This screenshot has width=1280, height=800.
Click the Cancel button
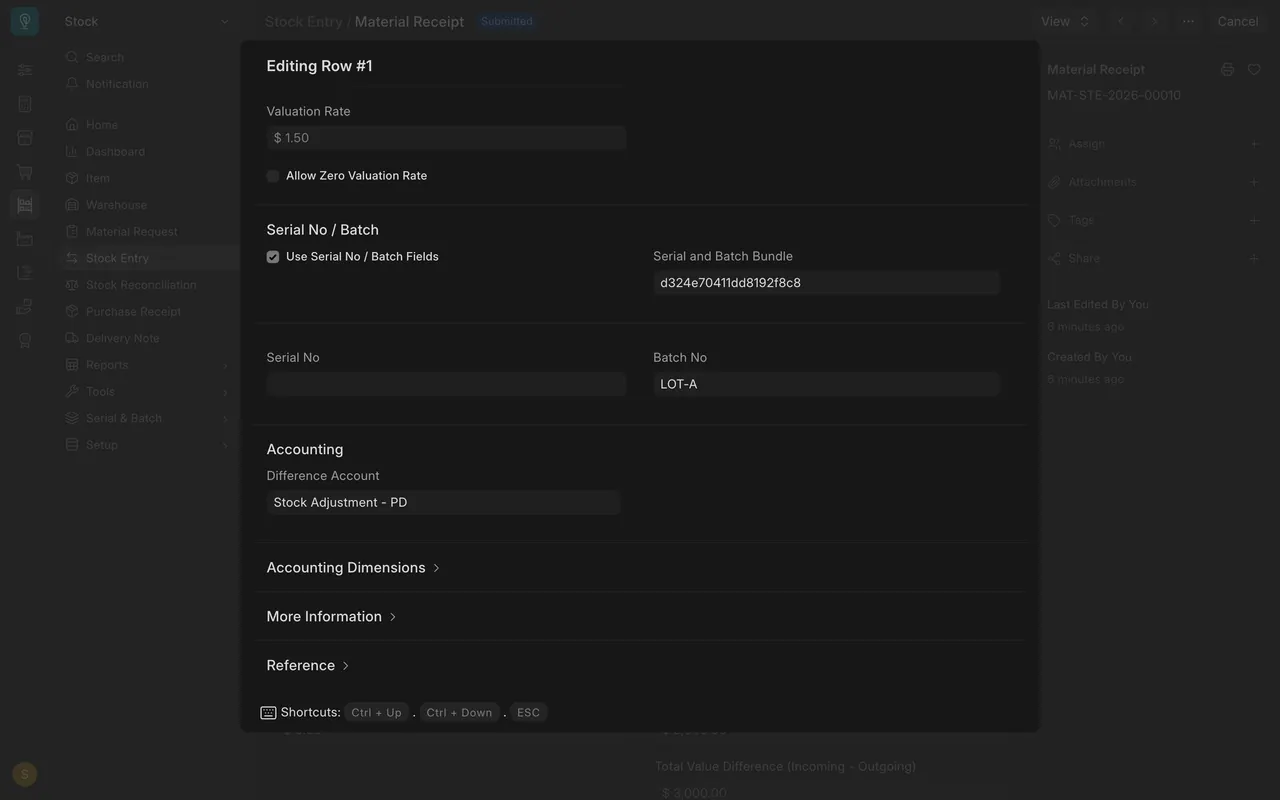[x=1238, y=21]
